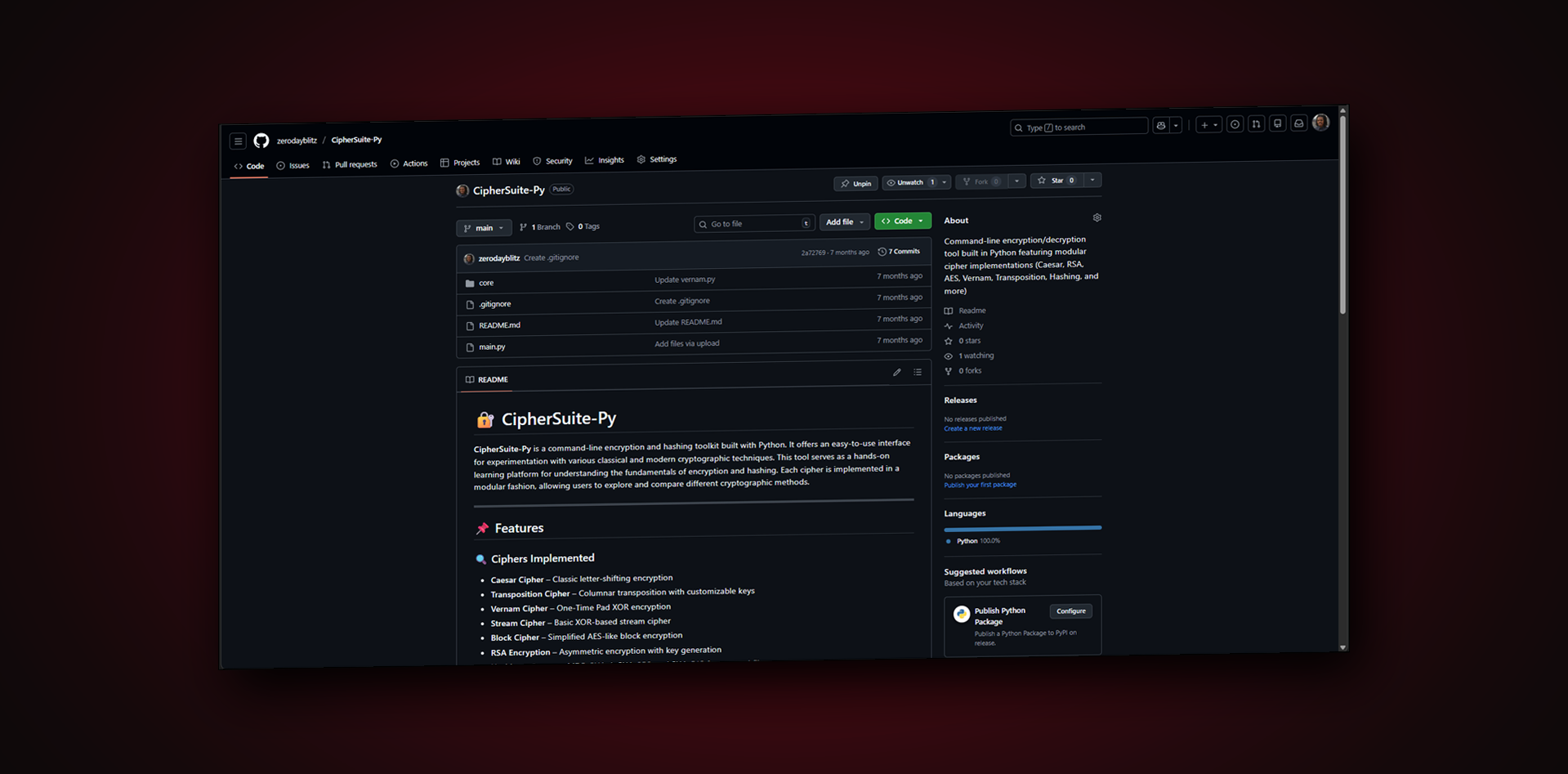Click the Copilot icon in the header

(1160, 125)
